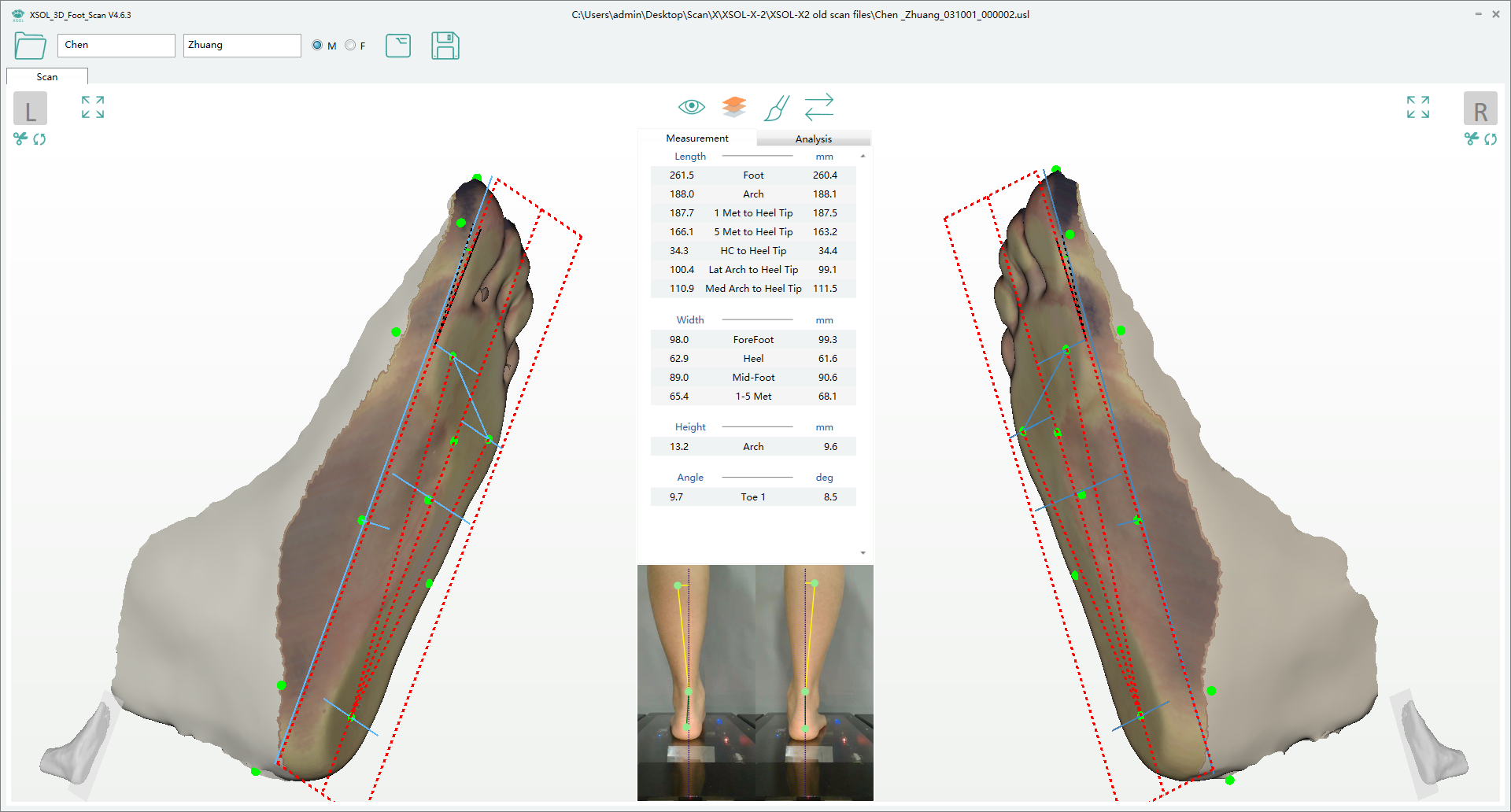Select the orange layers icon

point(733,106)
